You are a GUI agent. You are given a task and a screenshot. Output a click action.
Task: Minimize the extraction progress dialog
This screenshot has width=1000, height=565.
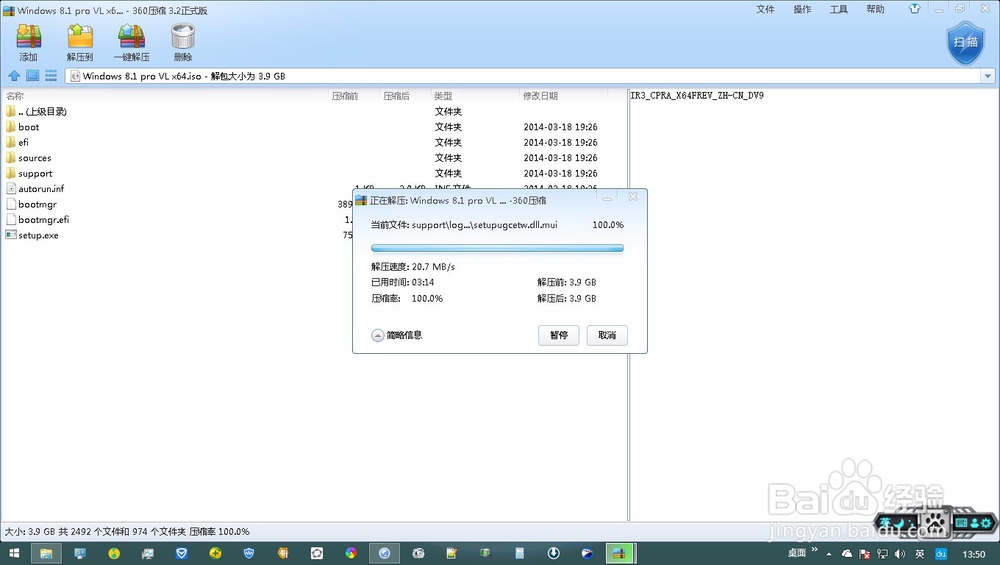coord(607,198)
